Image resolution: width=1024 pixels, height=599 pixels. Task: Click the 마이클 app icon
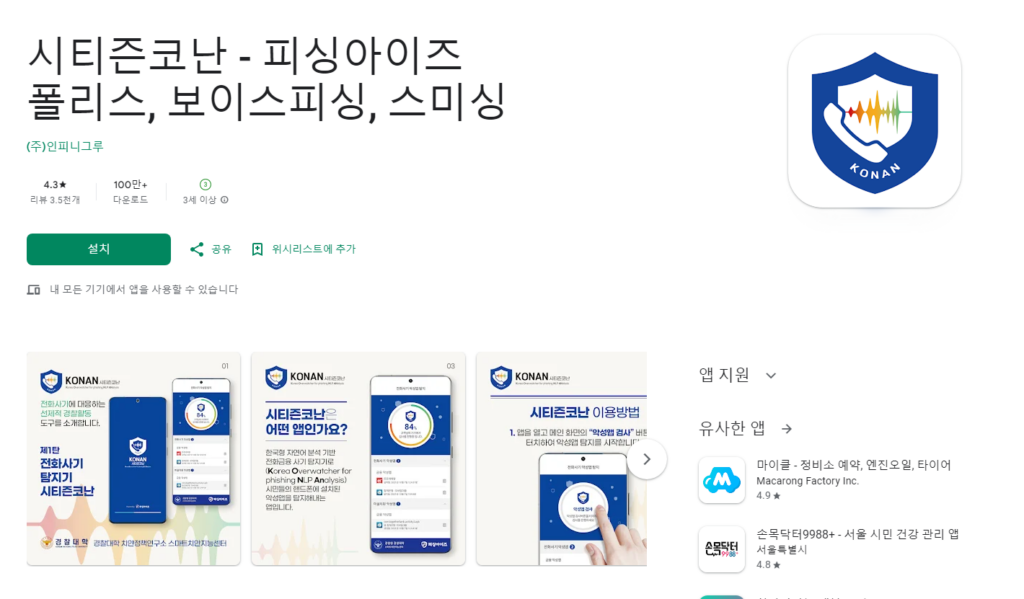tap(722, 480)
